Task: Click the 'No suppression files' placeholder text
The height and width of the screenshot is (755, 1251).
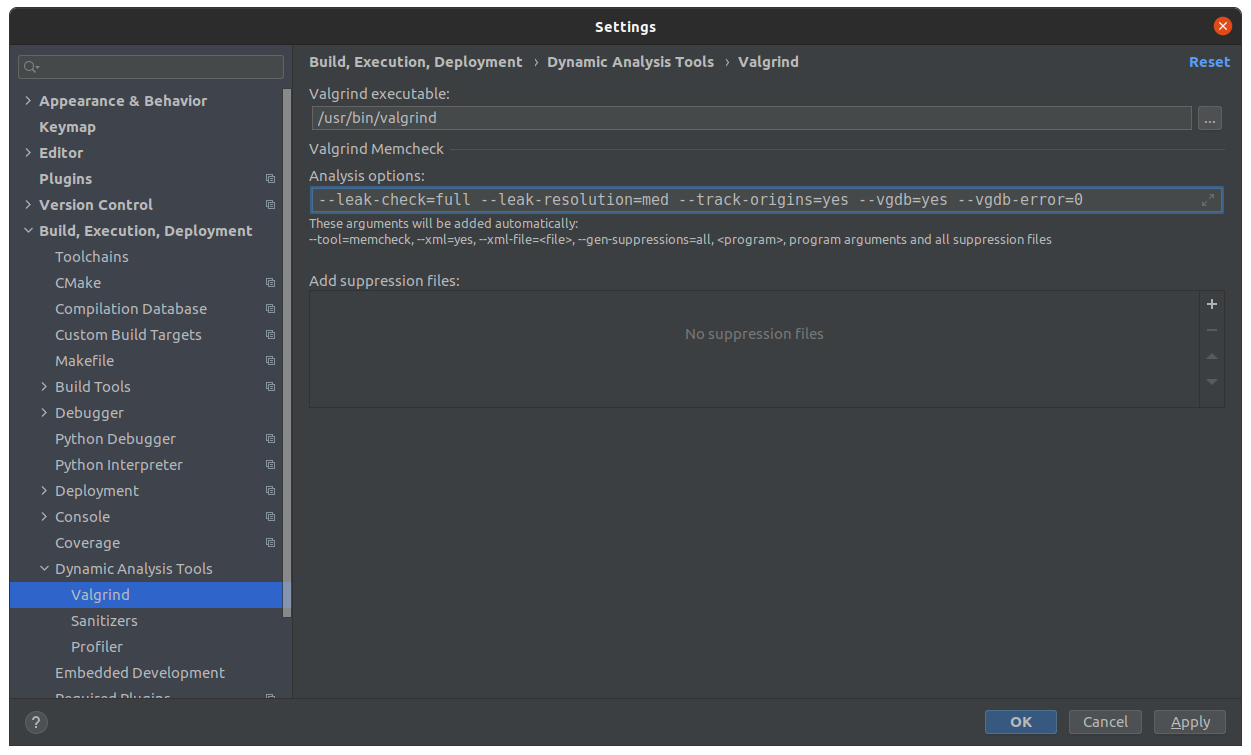Action: tap(754, 334)
